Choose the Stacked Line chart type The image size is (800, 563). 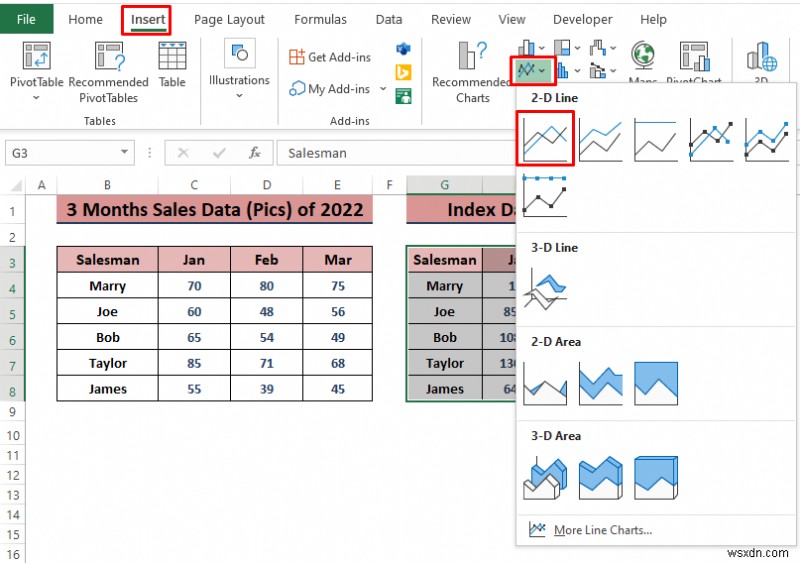pos(601,139)
